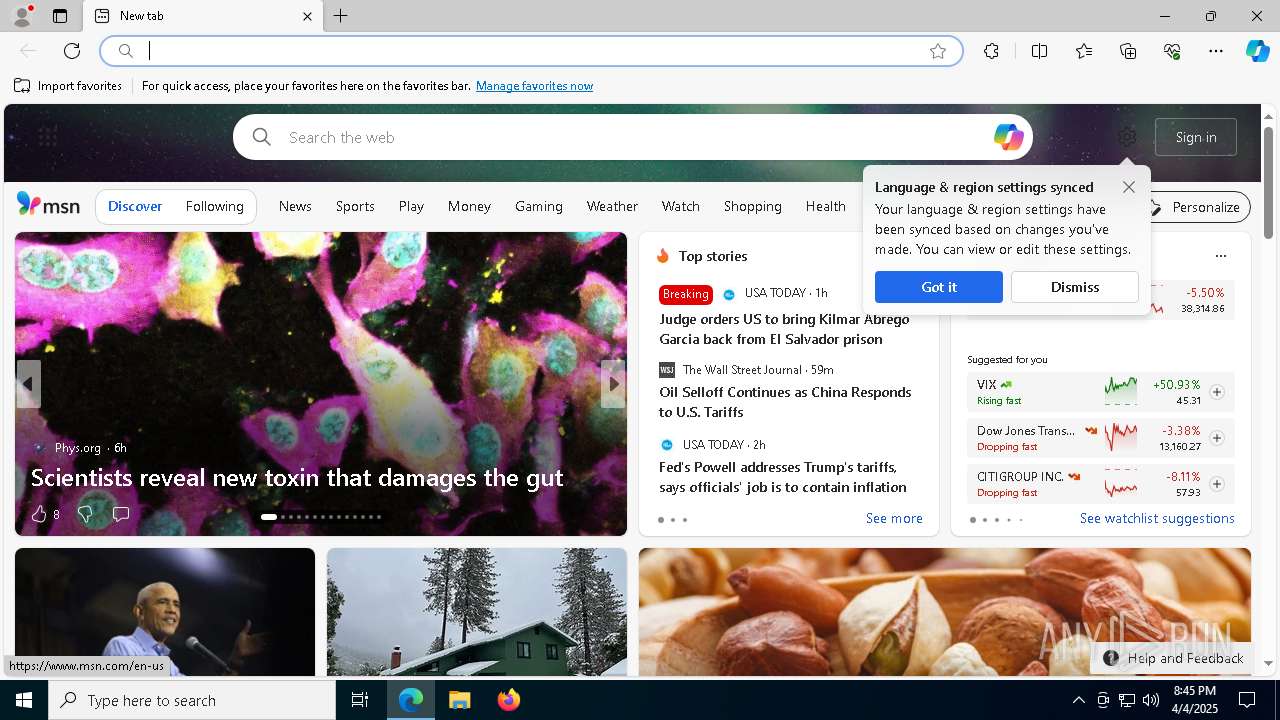Open comments on the toxin article

pyautogui.click(x=121, y=514)
